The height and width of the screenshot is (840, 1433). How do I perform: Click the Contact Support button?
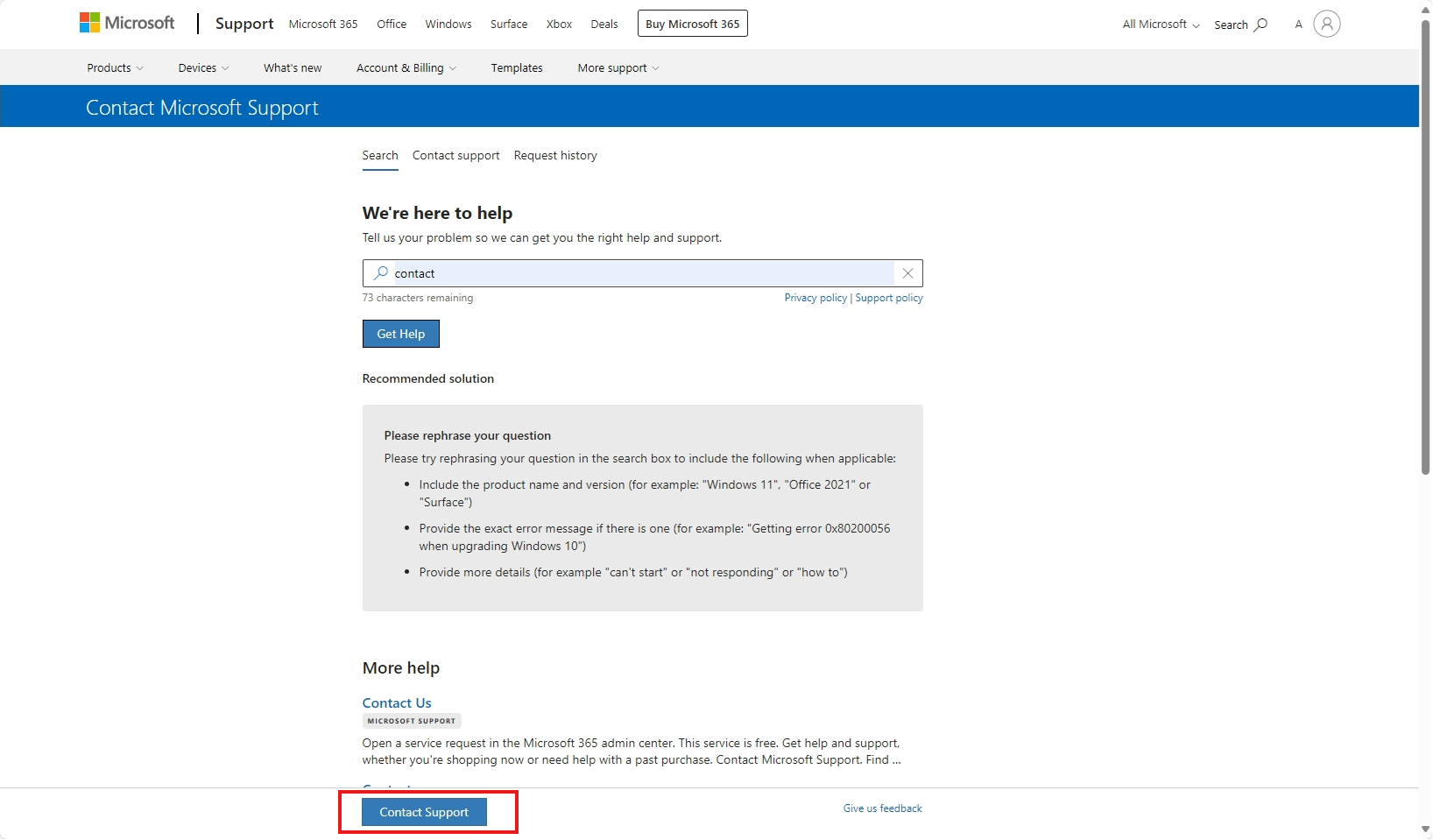(x=425, y=812)
